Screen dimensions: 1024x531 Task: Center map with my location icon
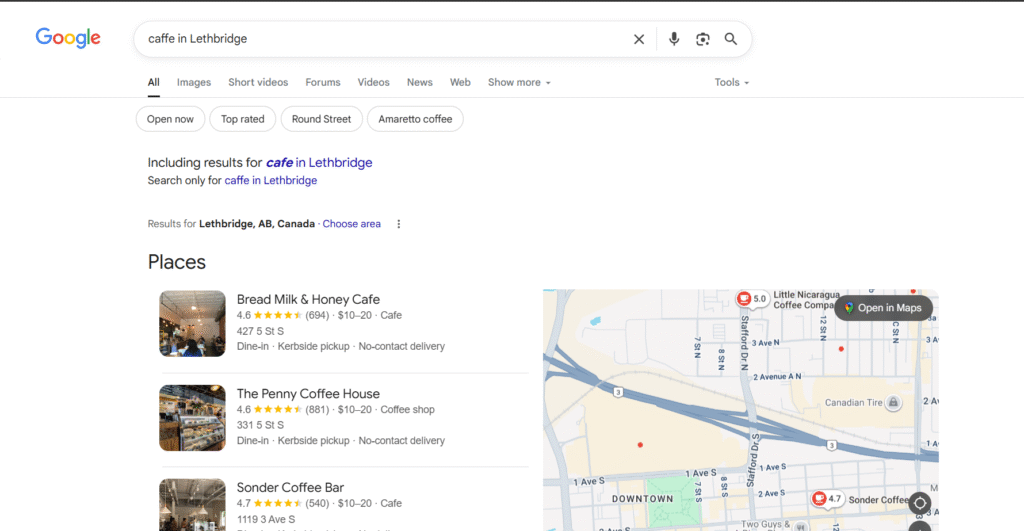tap(920, 503)
